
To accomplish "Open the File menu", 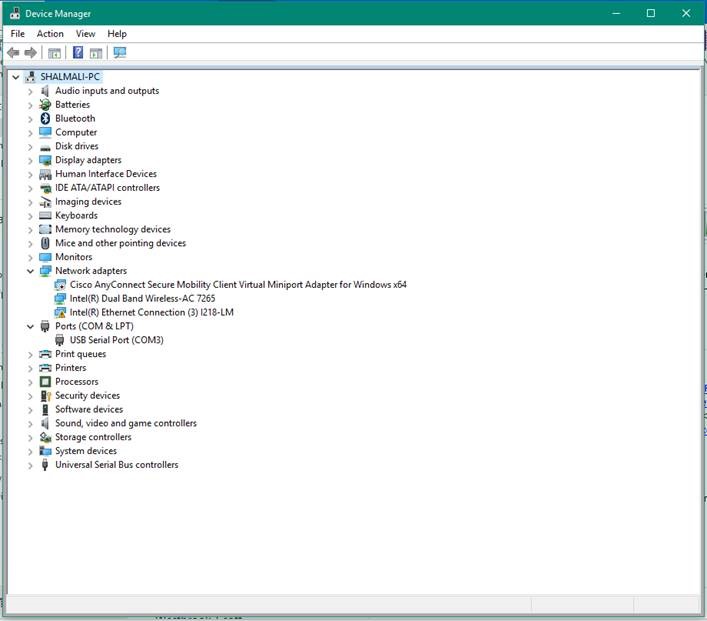I will 17,34.
